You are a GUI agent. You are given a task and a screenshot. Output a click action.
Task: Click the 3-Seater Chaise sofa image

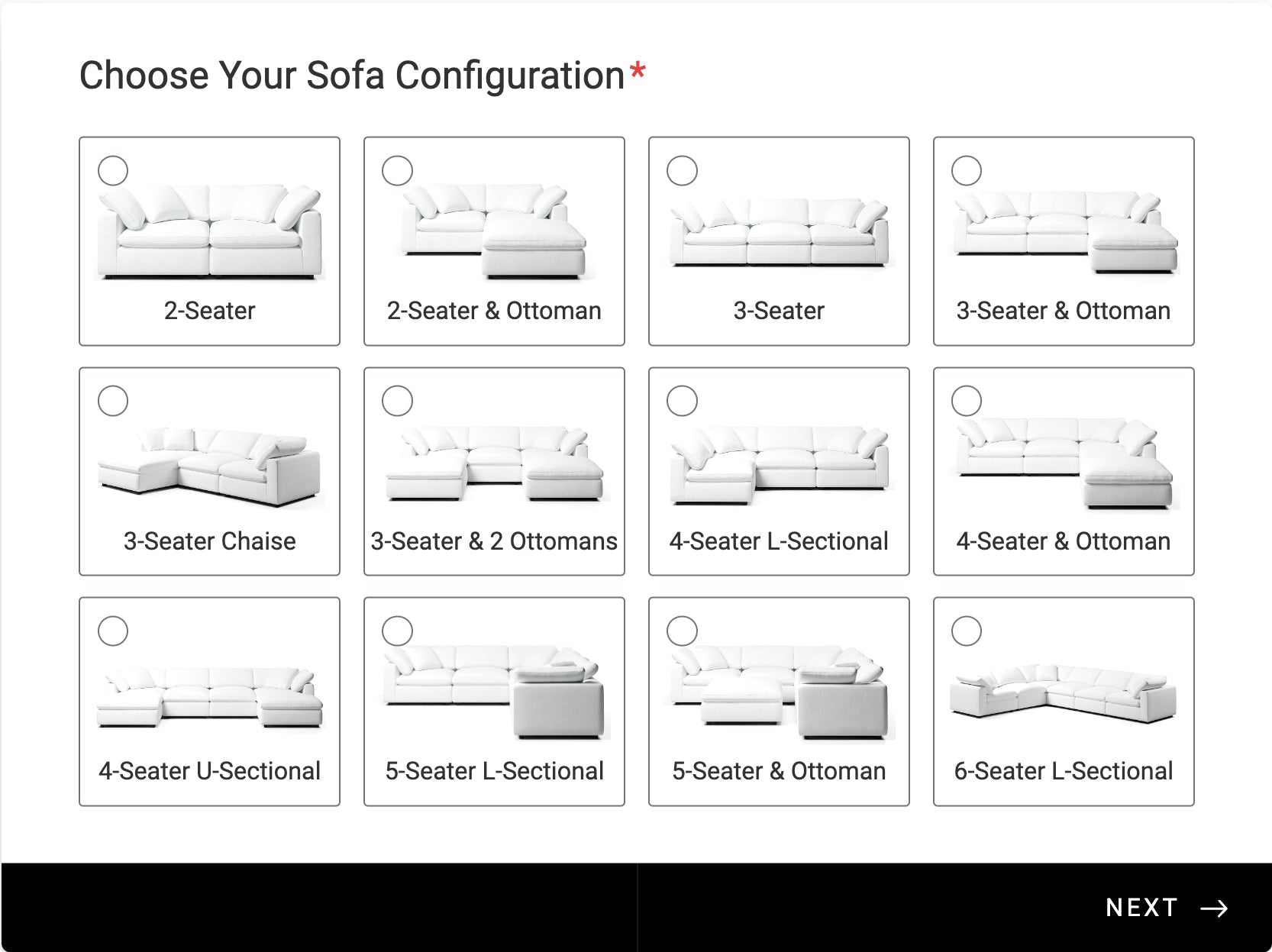[210, 467]
